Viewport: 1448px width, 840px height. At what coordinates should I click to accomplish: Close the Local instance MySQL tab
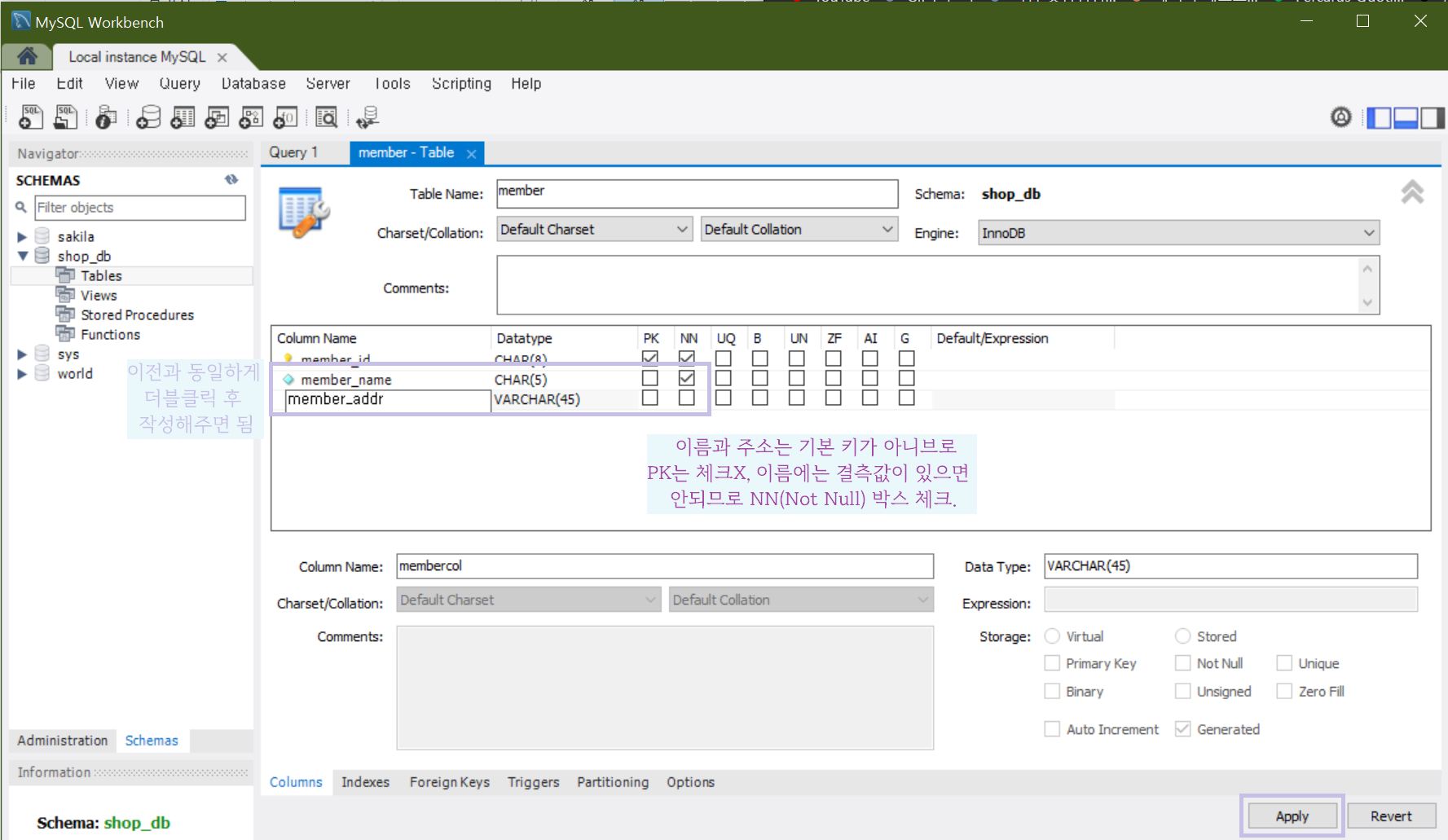coord(222,57)
